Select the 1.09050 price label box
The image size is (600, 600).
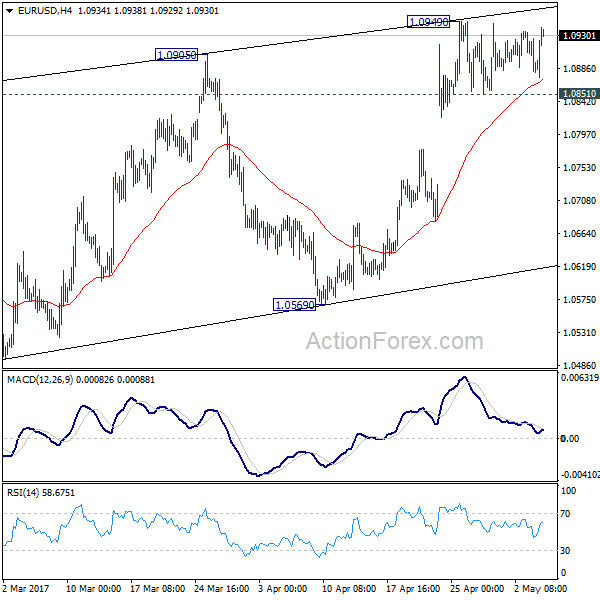click(x=176, y=55)
